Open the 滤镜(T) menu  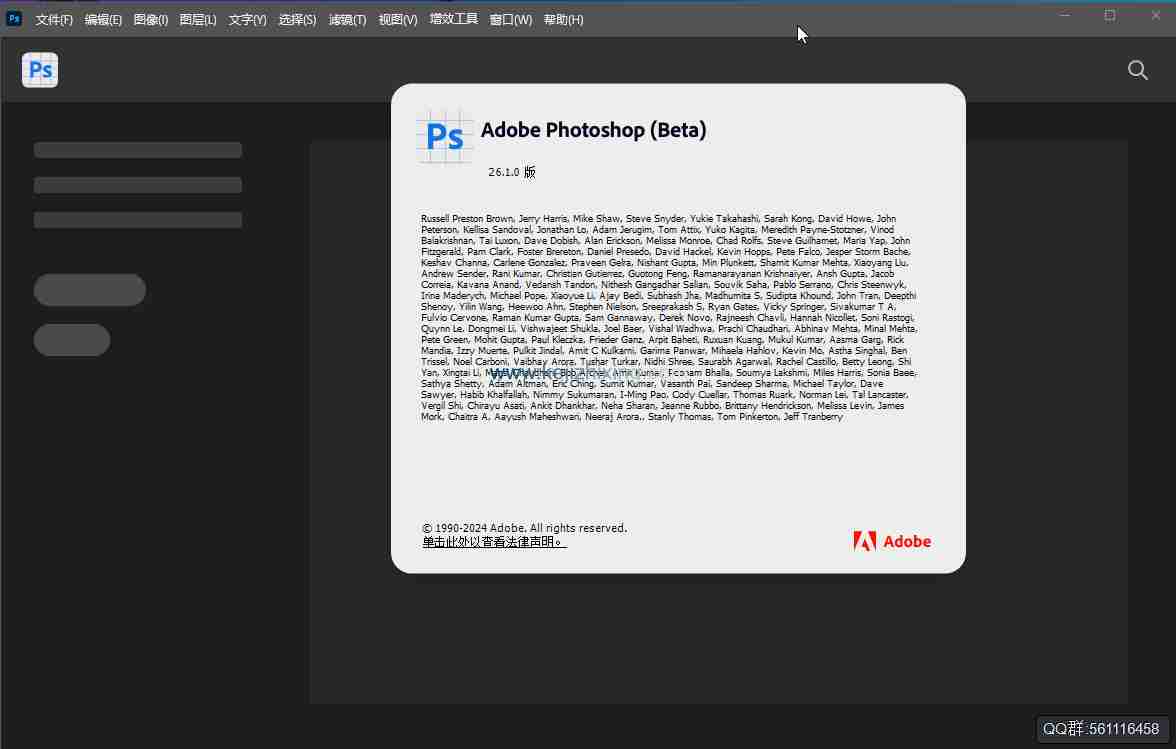(346, 19)
